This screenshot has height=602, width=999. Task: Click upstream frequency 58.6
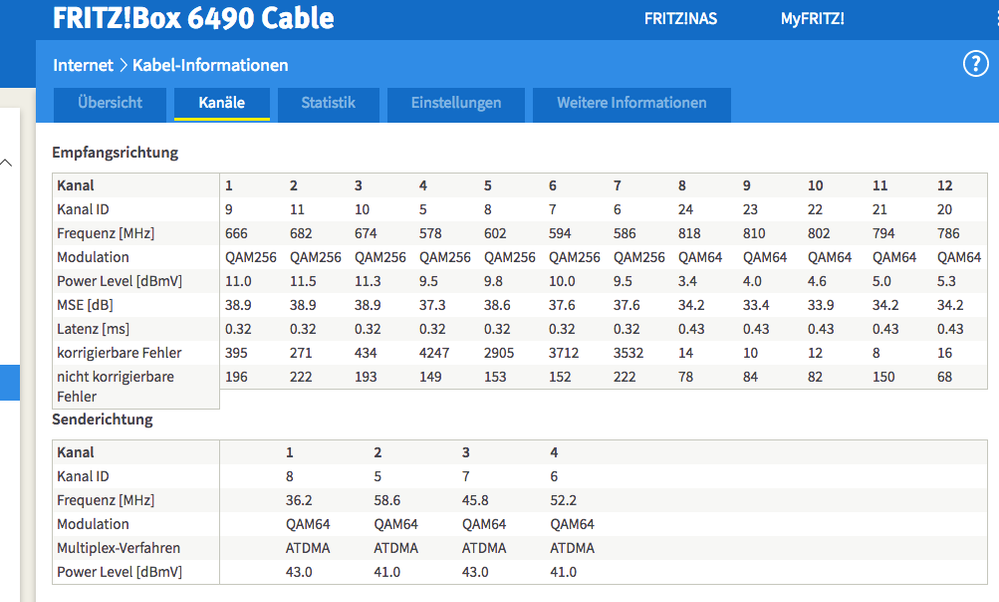click(387, 500)
